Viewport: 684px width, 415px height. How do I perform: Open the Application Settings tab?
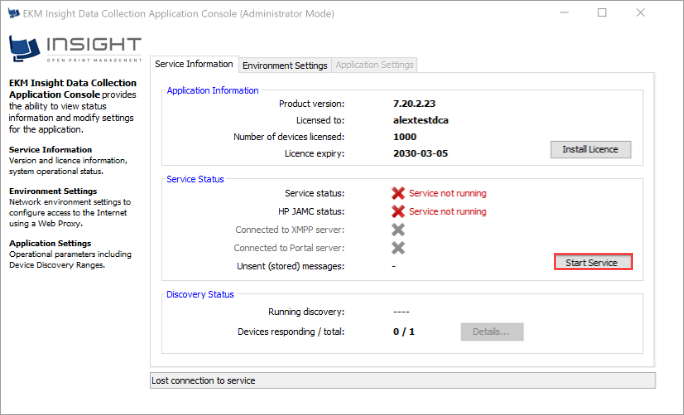click(x=375, y=65)
